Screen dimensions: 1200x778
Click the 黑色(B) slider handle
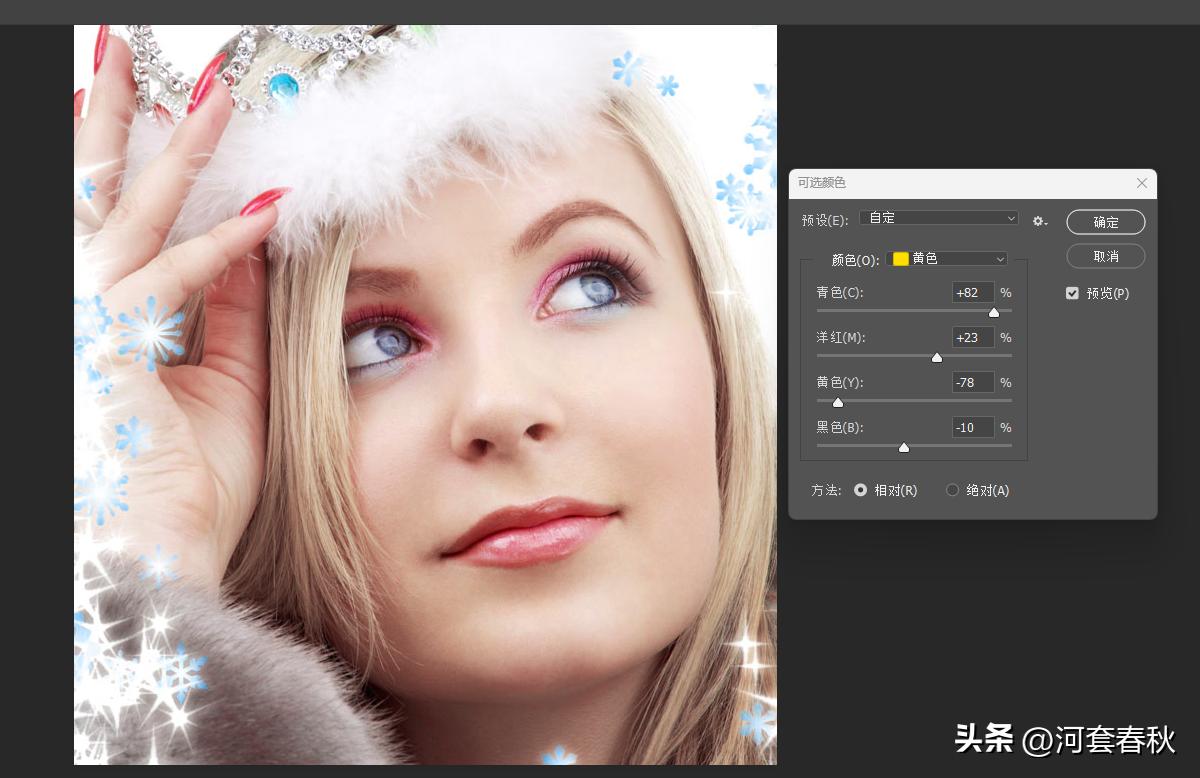[904, 447]
